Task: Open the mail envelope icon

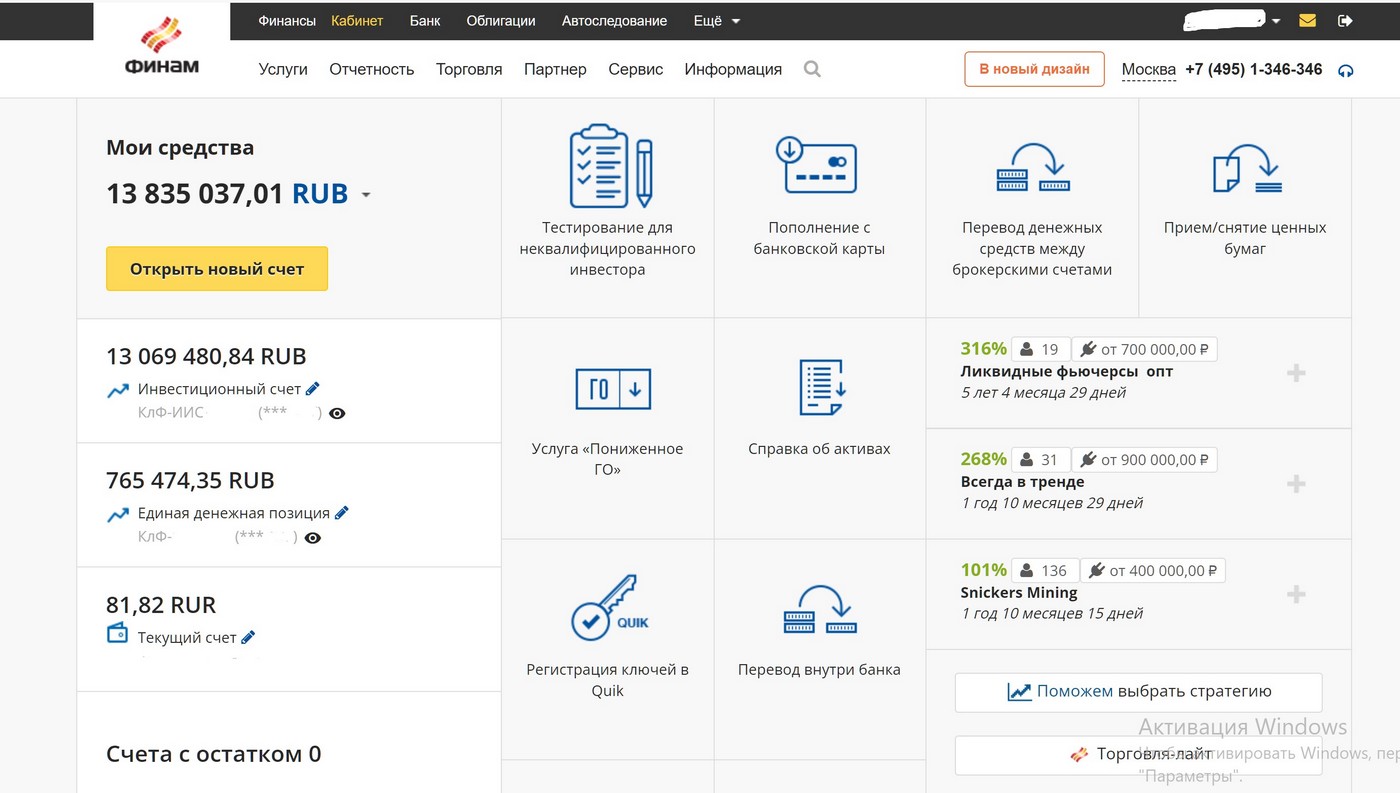Action: [1307, 20]
